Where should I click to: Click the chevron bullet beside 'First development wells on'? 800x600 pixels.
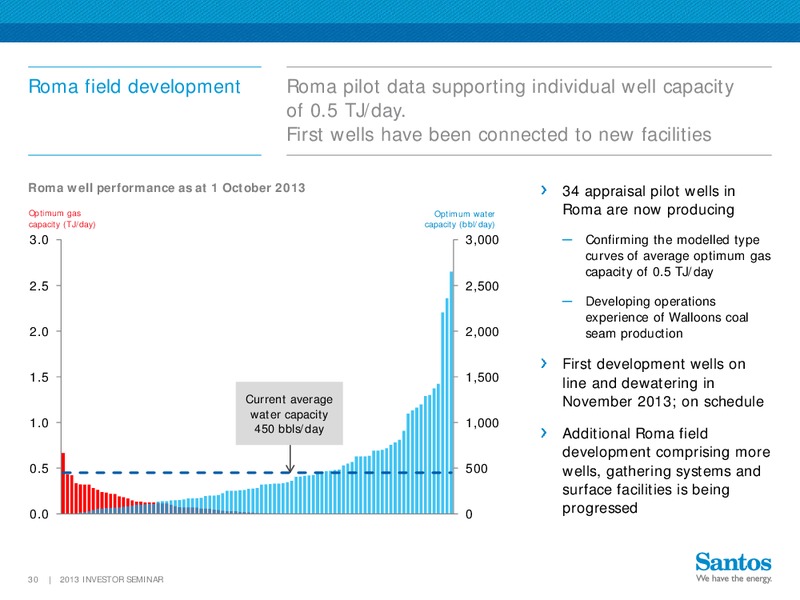(x=544, y=363)
